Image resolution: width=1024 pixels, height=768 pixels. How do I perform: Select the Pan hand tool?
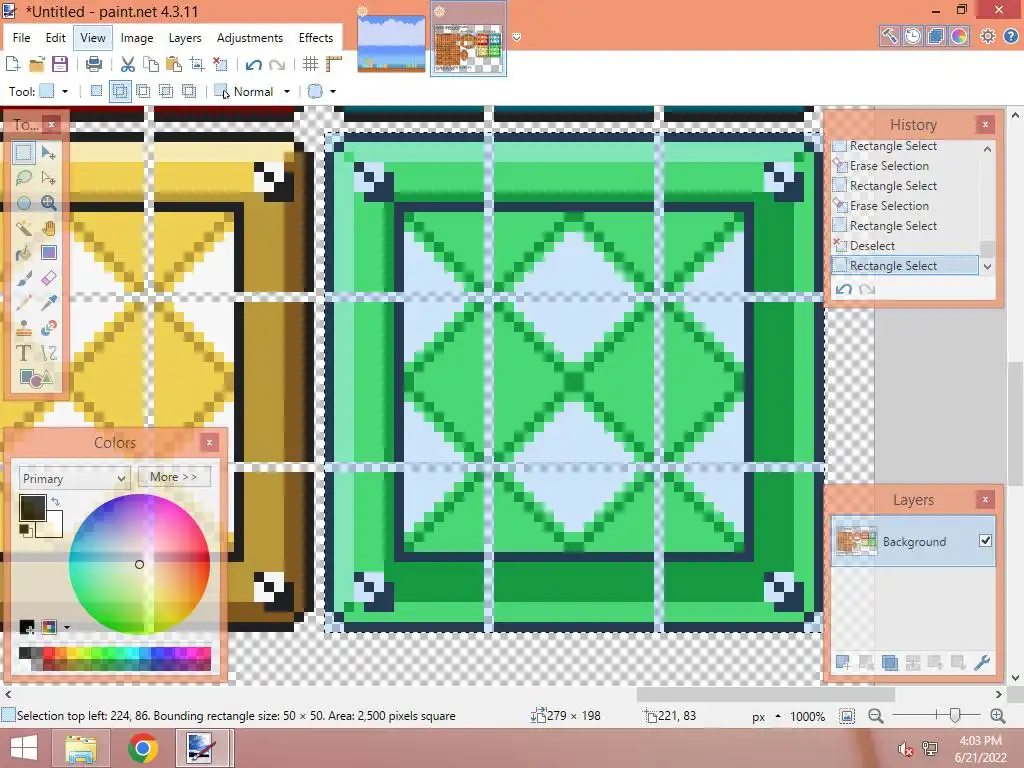(x=48, y=228)
